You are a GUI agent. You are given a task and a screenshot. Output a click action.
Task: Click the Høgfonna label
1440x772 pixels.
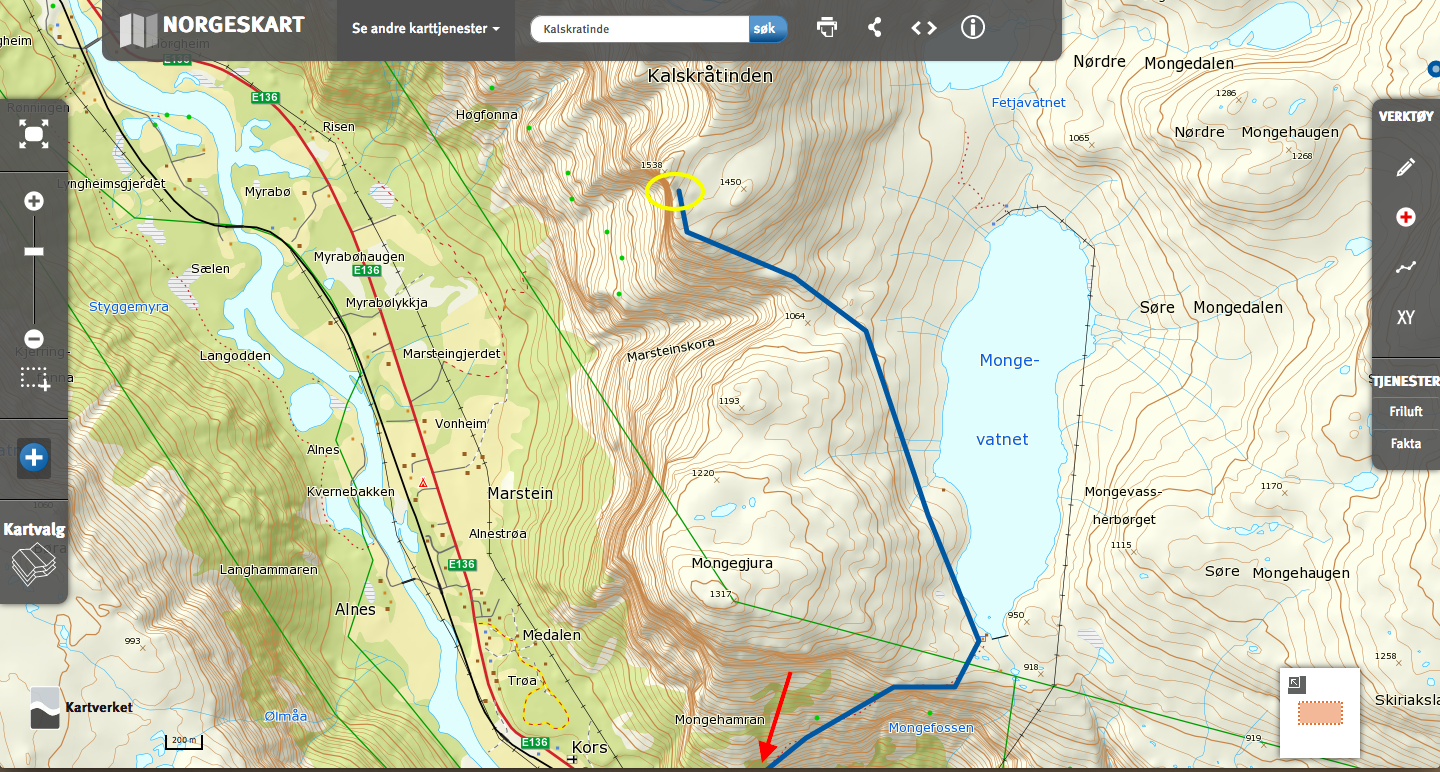487,114
